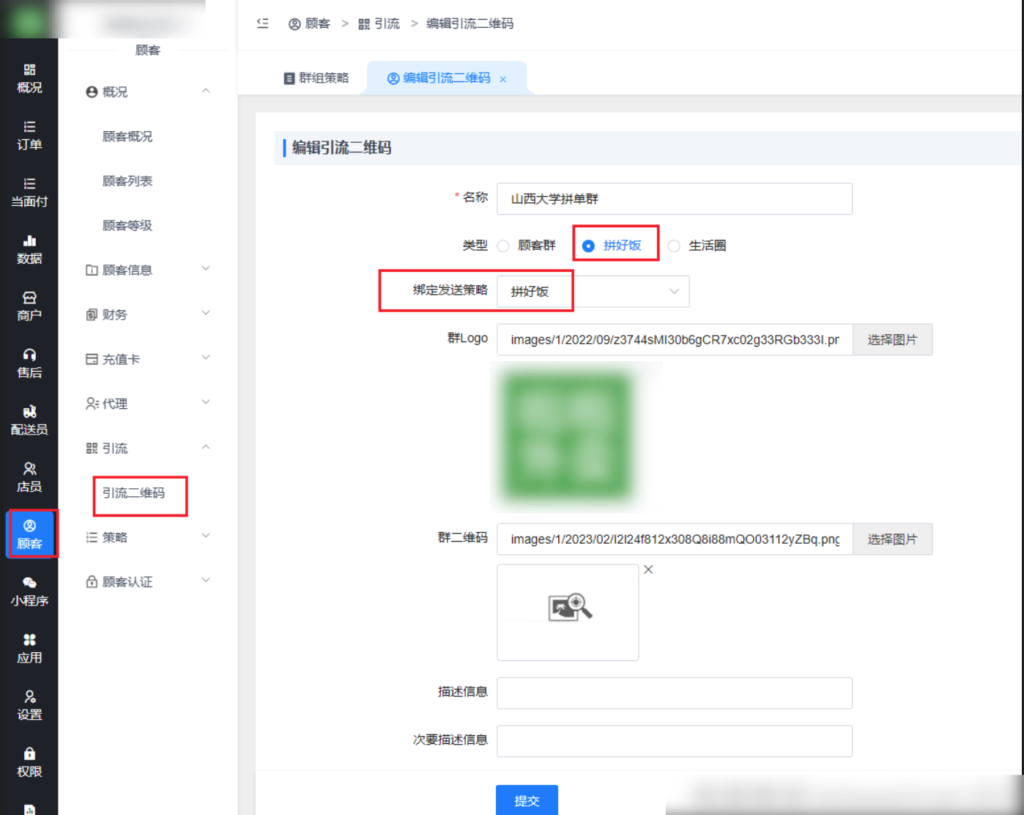This screenshot has height=815, width=1024.
Task: Select the 生活圈 type option
Action: coord(674,244)
